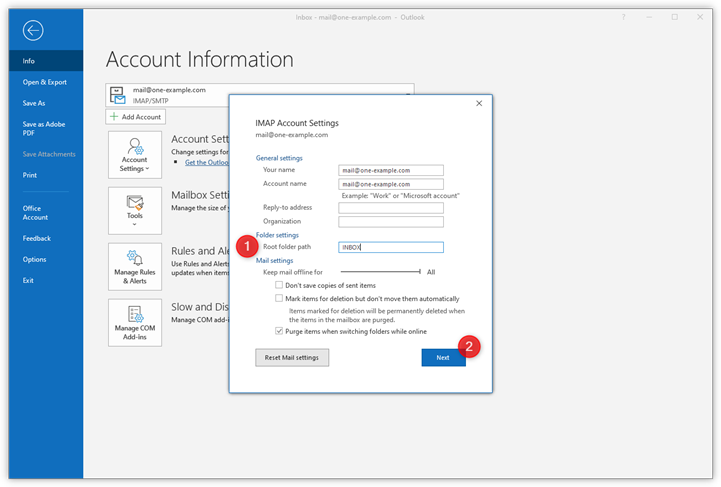Click the IMAP Account Settings title
This screenshot has width=721, height=487.
[297, 123]
